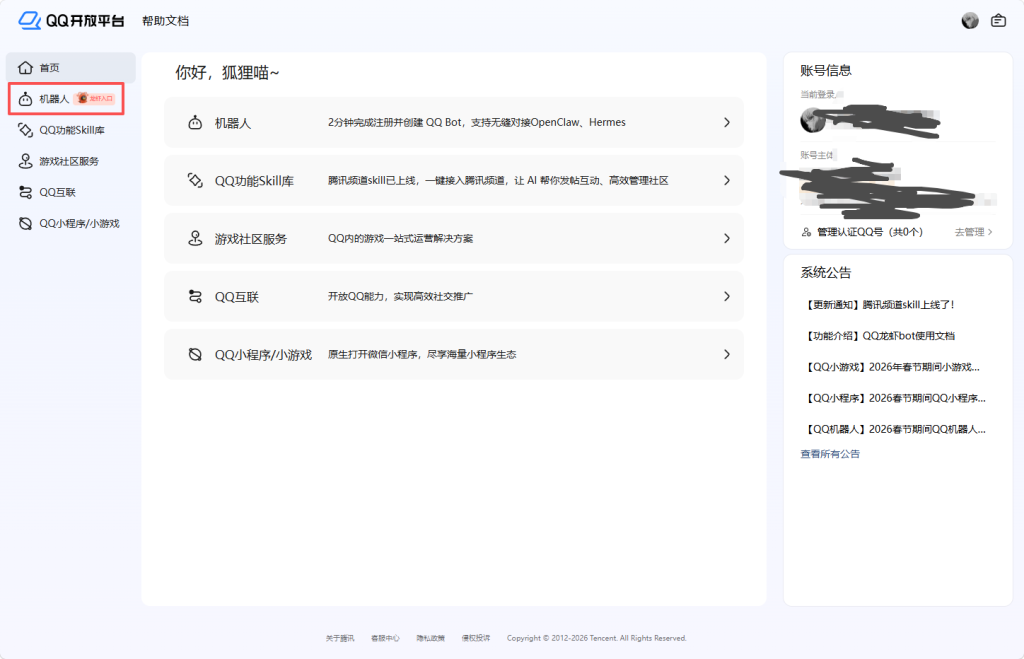Click the chevron next to 去管理
This screenshot has height=659, width=1024.
point(990,232)
